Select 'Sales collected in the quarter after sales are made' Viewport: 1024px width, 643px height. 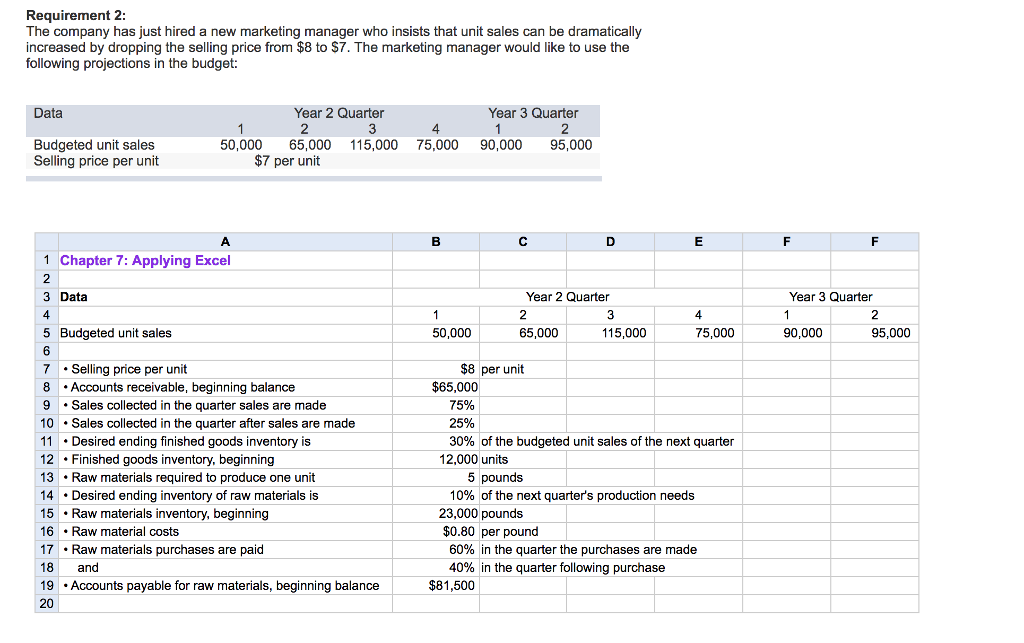tap(225, 424)
